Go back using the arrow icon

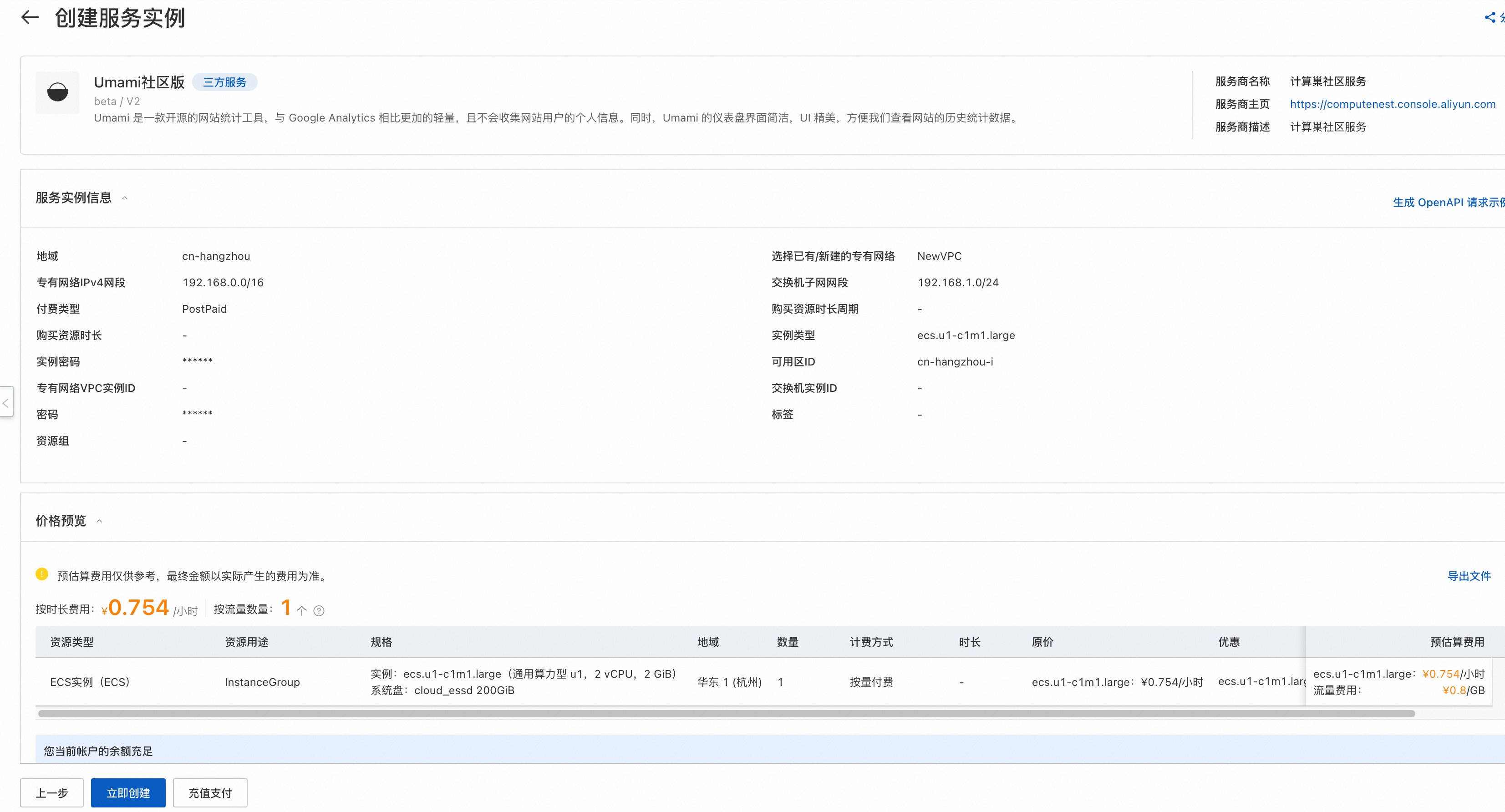pyautogui.click(x=30, y=18)
